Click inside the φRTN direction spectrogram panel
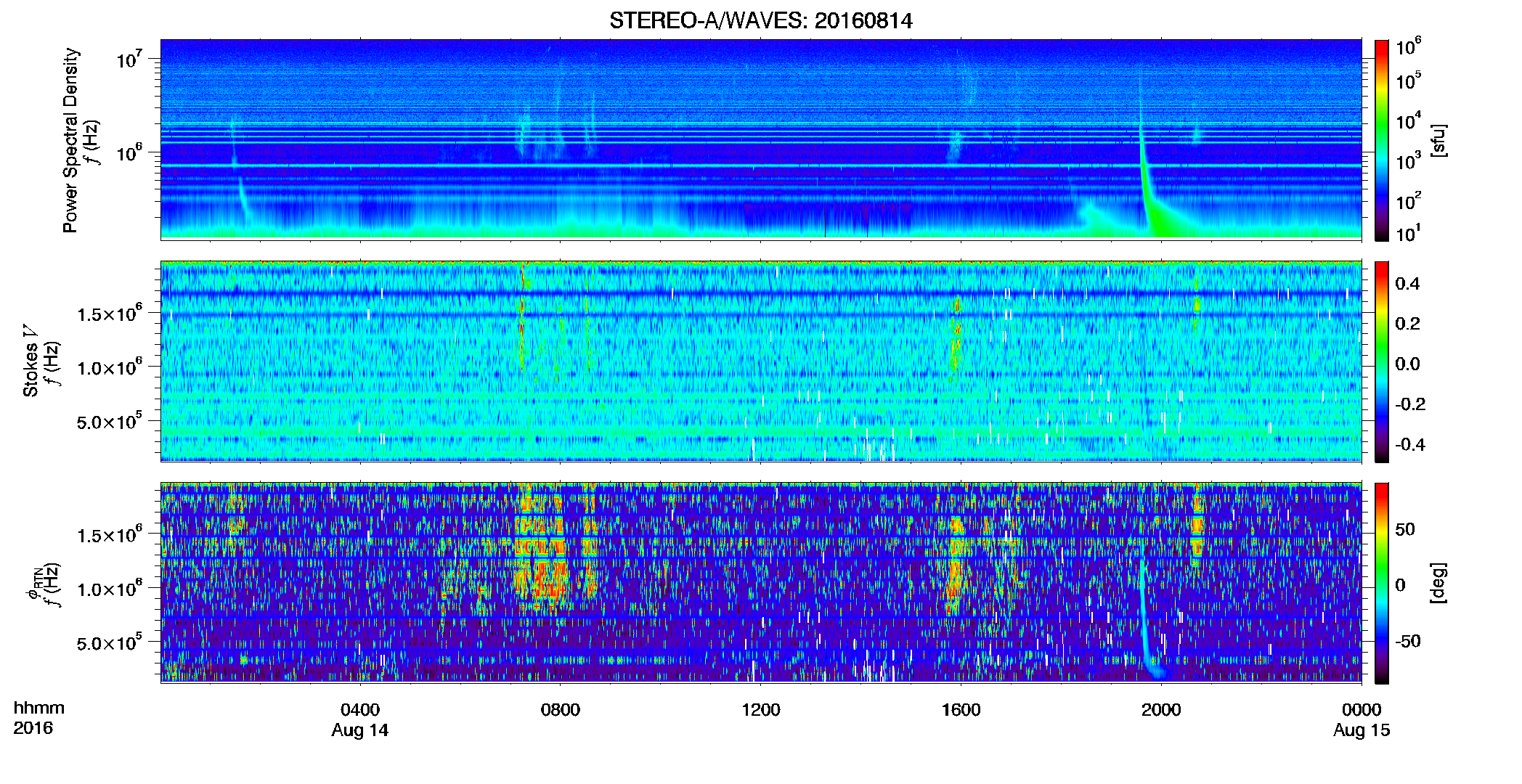Image resolution: width=1522 pixels, height=784 pixels. click(761, 582)
